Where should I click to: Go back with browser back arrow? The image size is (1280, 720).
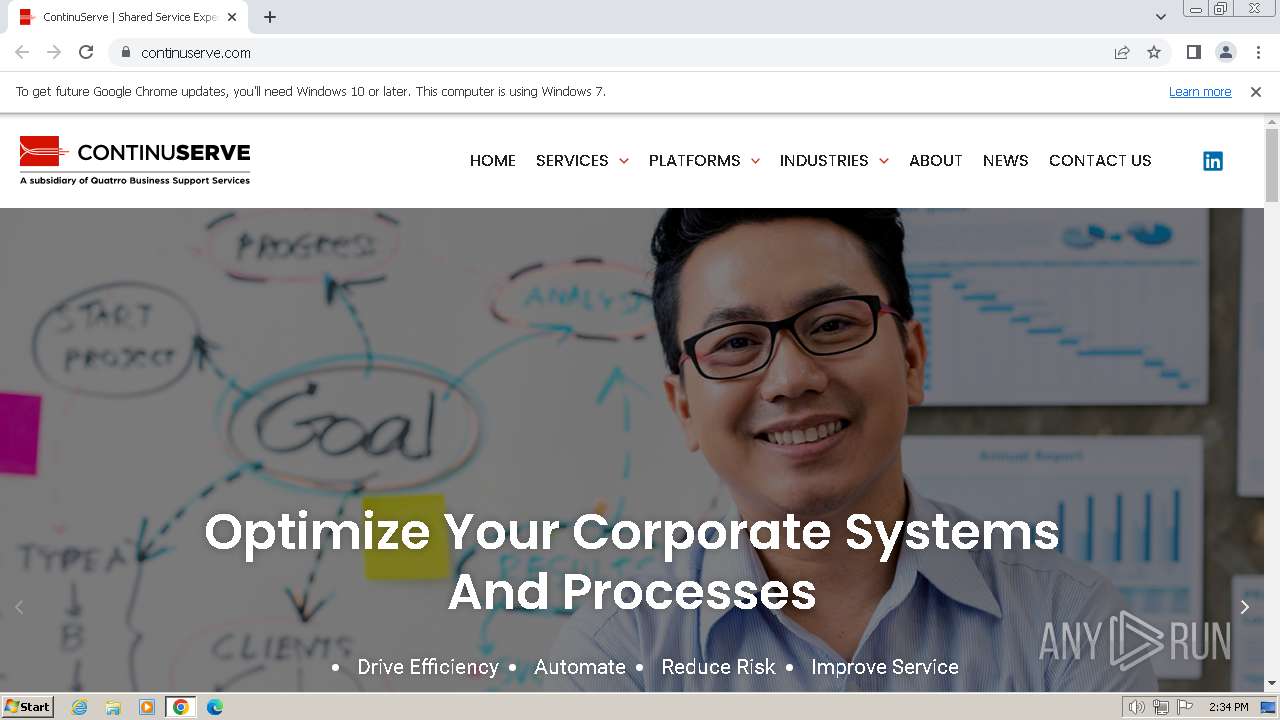(x=22, y=52)
